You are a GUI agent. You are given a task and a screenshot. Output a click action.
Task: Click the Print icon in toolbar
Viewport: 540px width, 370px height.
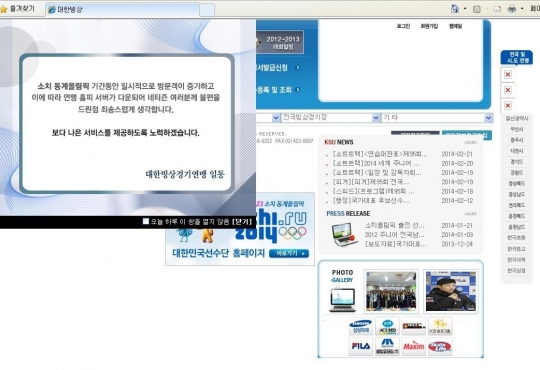pos(512,9)
